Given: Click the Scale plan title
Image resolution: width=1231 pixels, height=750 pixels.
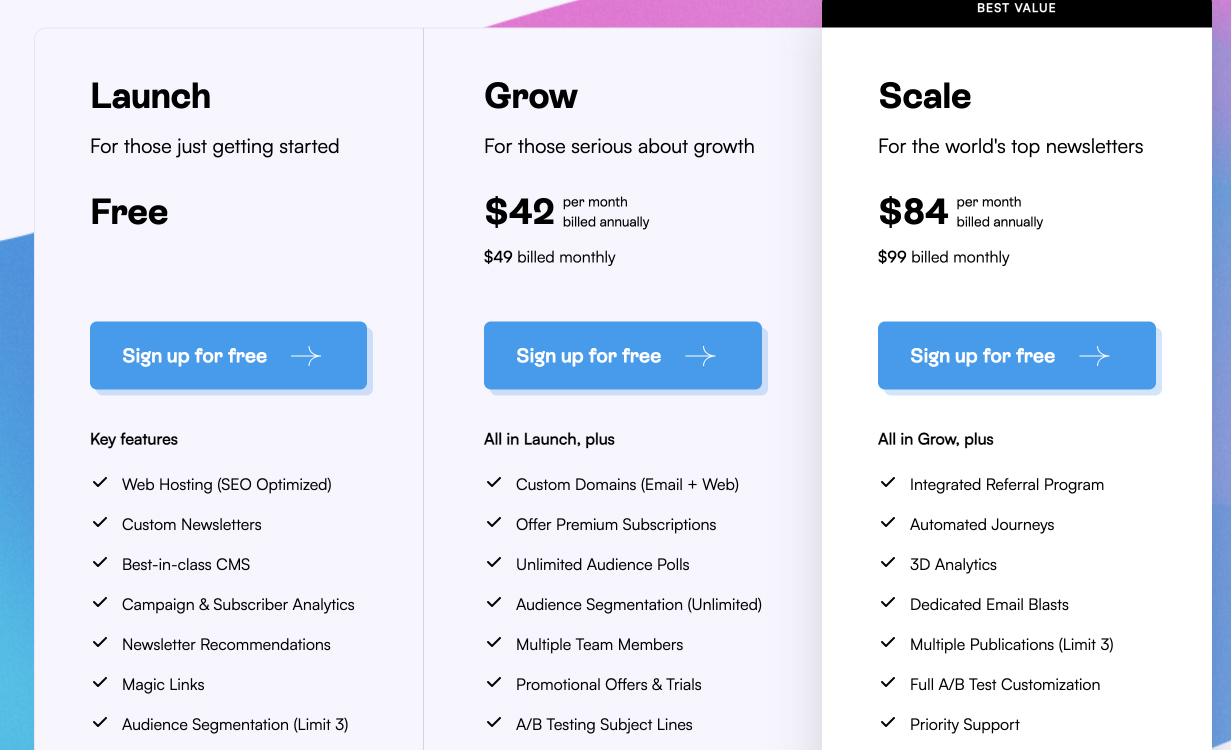Looking at the screenshot, I should 925,96.
